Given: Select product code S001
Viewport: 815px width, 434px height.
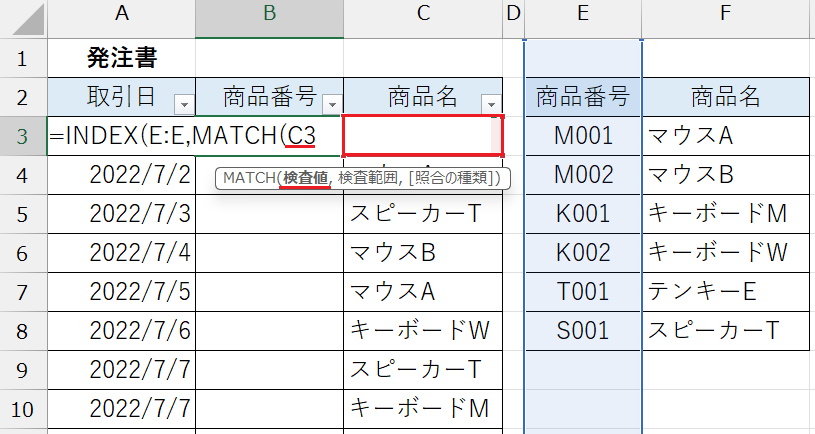Looking at the screenshot, I should pyautogui.click(x=583, y=331).
